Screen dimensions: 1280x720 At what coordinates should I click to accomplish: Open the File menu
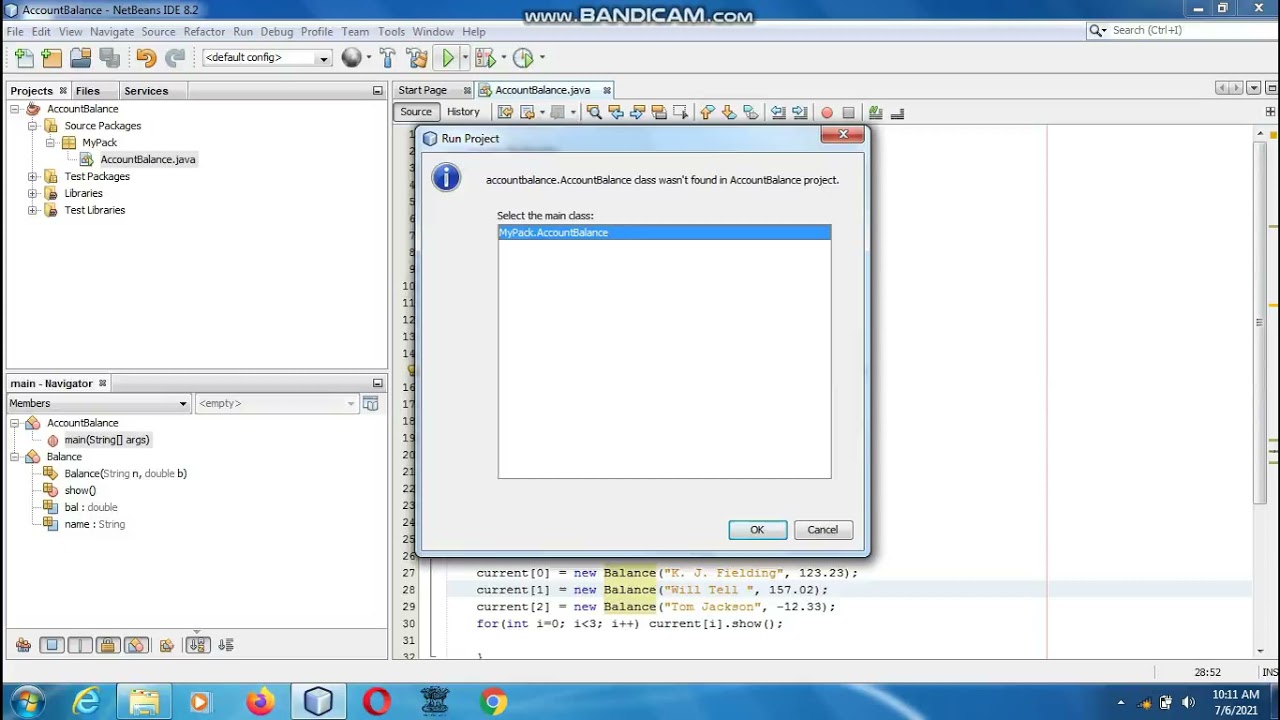click(15, 31)
